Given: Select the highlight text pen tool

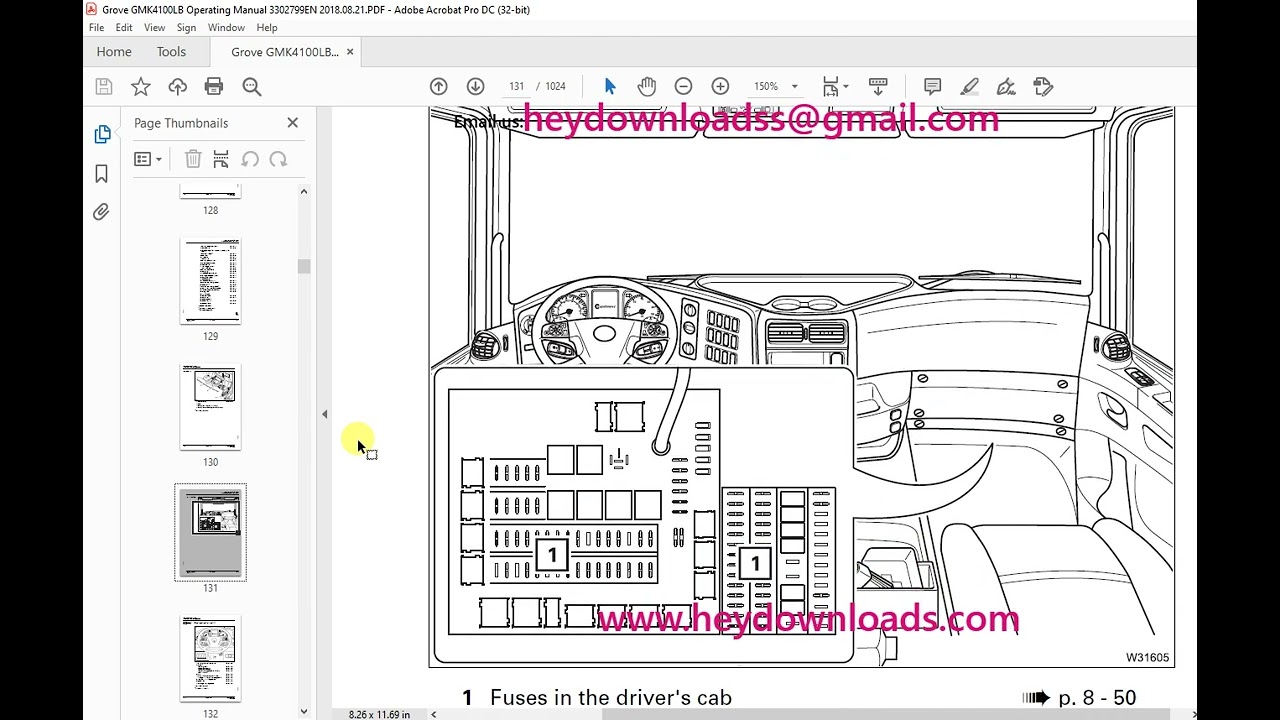Looking at the screenshot, I should tap(969, 87).
